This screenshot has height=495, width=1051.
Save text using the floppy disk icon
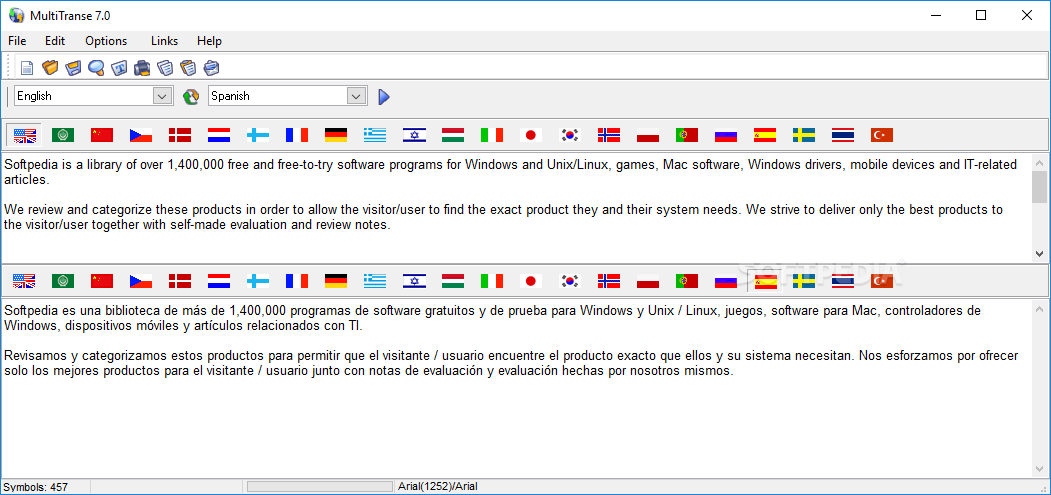[74, 68]
